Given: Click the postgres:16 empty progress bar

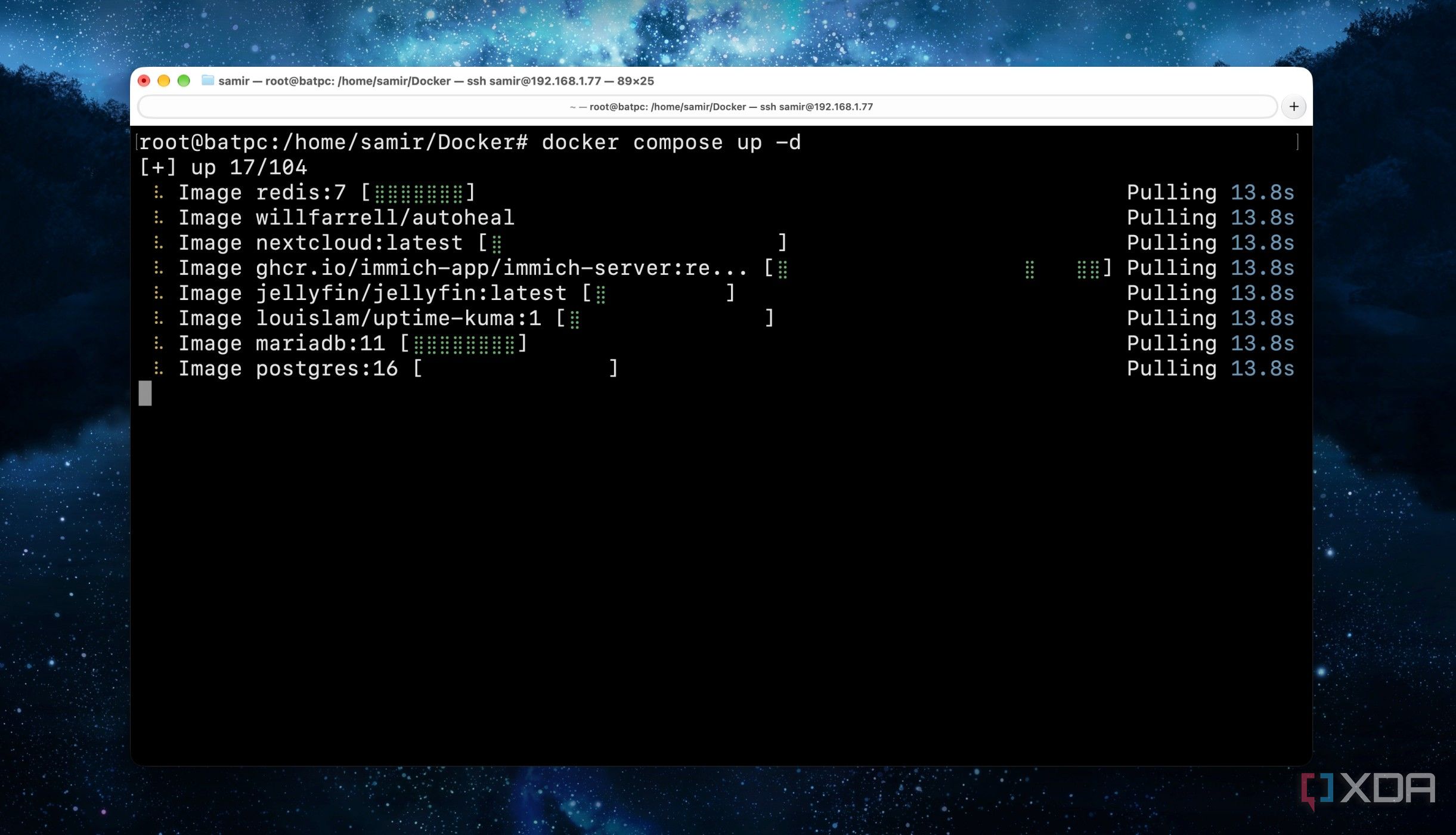Looking at the screenshot, I should click(516, 368).
